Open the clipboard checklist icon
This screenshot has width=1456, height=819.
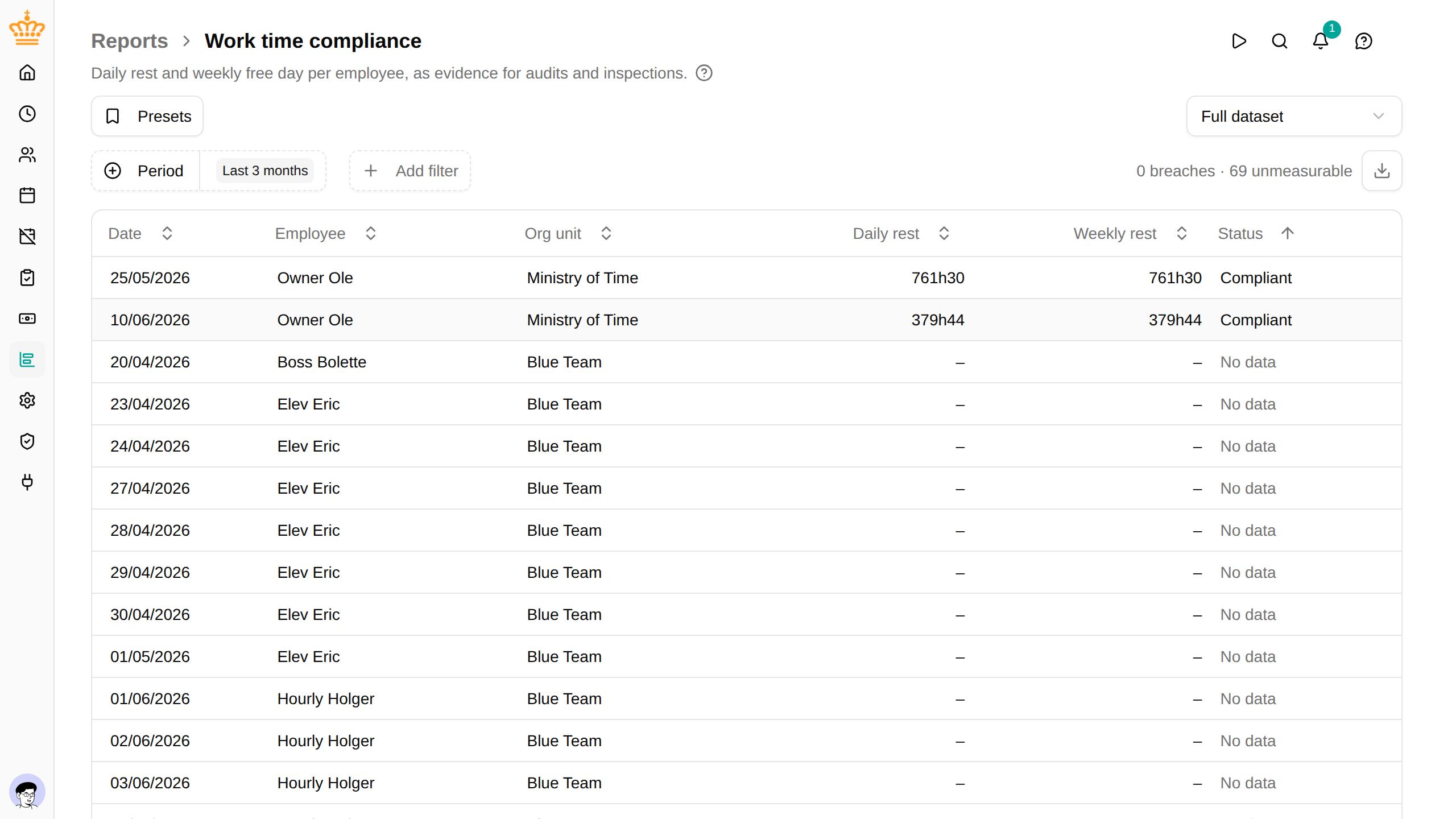click(x=27, y=278)
